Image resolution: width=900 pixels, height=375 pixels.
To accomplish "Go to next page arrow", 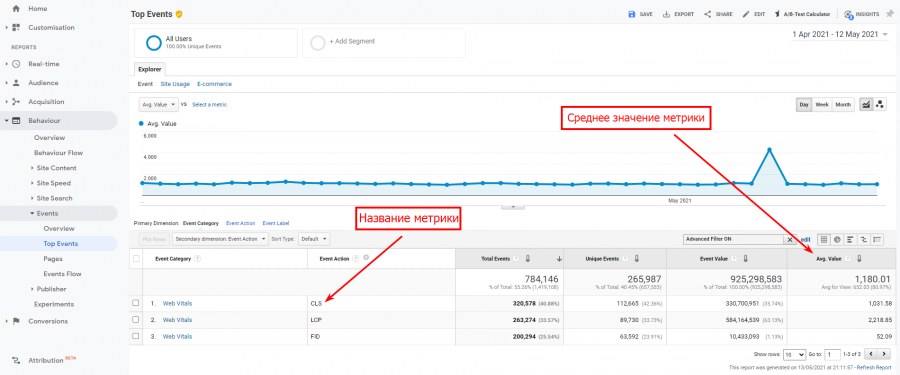I will [x=884, y=354].
